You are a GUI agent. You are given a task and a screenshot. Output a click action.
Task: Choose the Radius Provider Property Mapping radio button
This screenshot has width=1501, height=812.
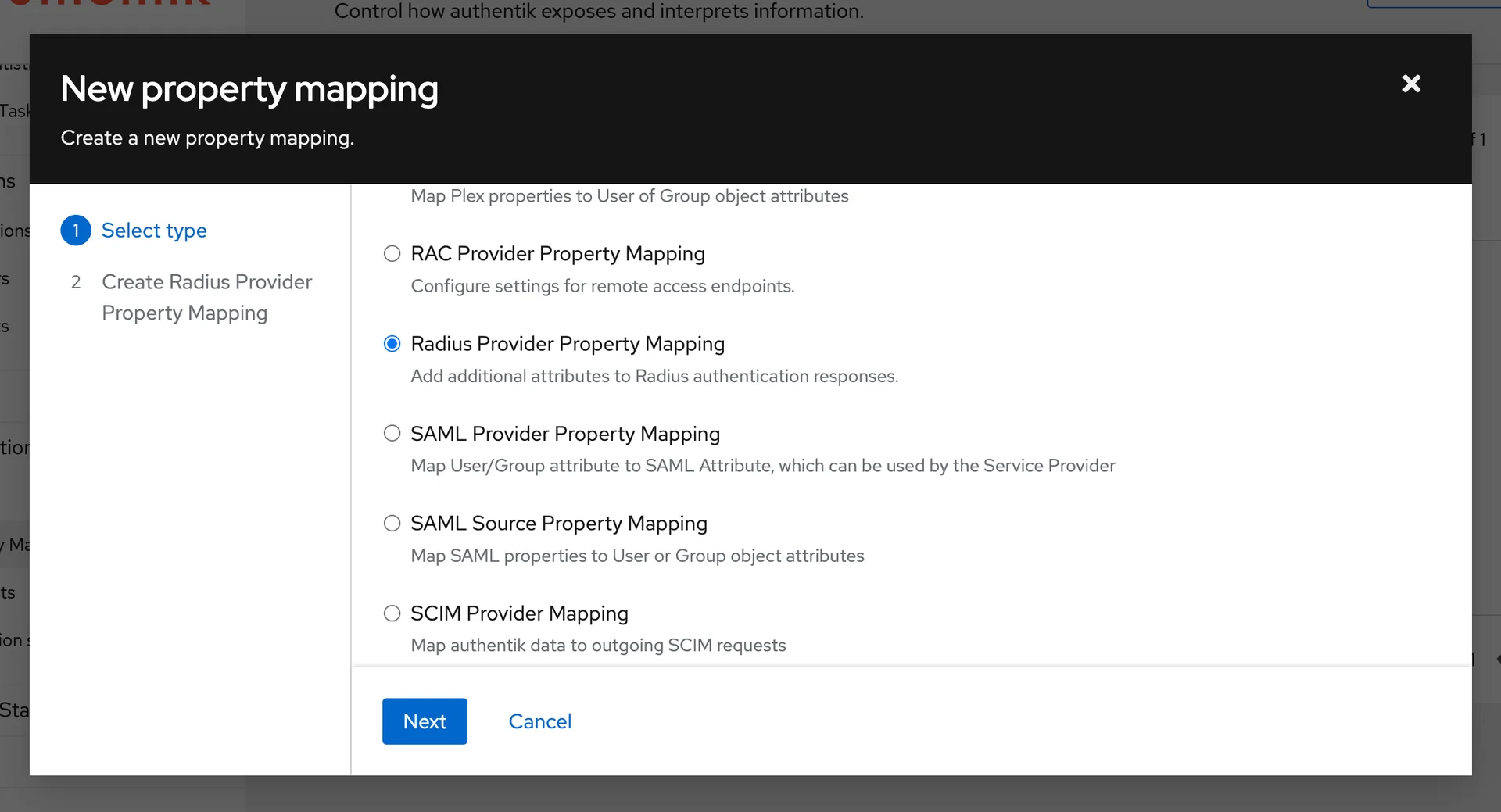[x=392, y=344]
